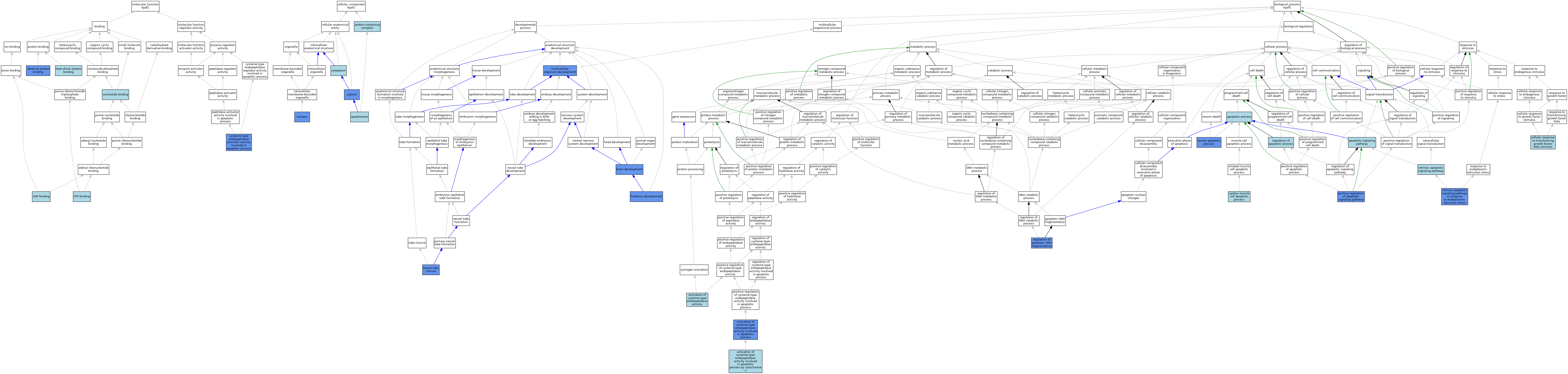Click 'molecular function activator activity' node
The height and width of the screenshot is (374, 1568).
tap(191, 47)
